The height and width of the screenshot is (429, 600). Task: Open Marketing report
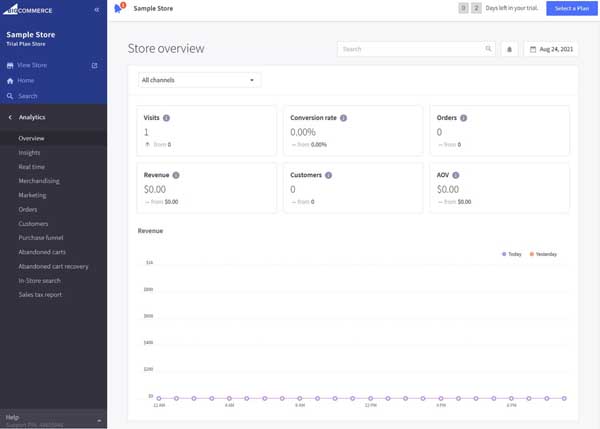pos(33,195)
